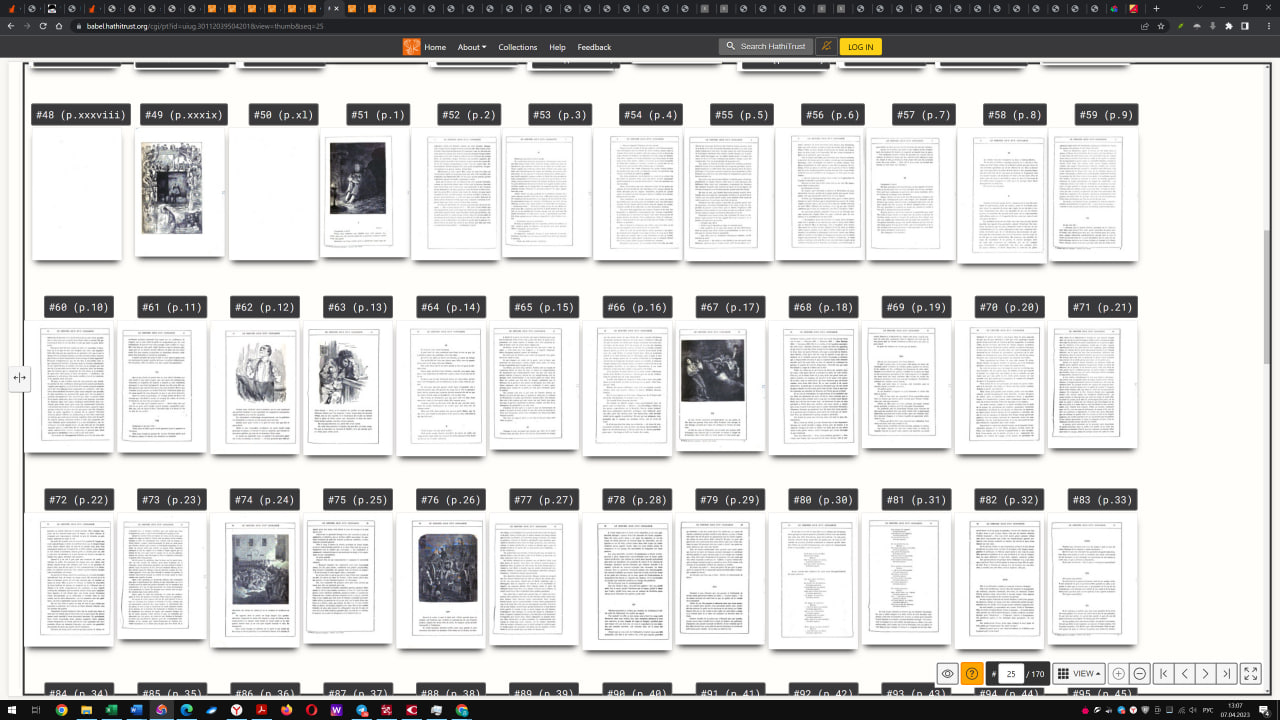Open the Help menu item
This screenshot has width=1280, height=720.
click(x=557, y=47)
